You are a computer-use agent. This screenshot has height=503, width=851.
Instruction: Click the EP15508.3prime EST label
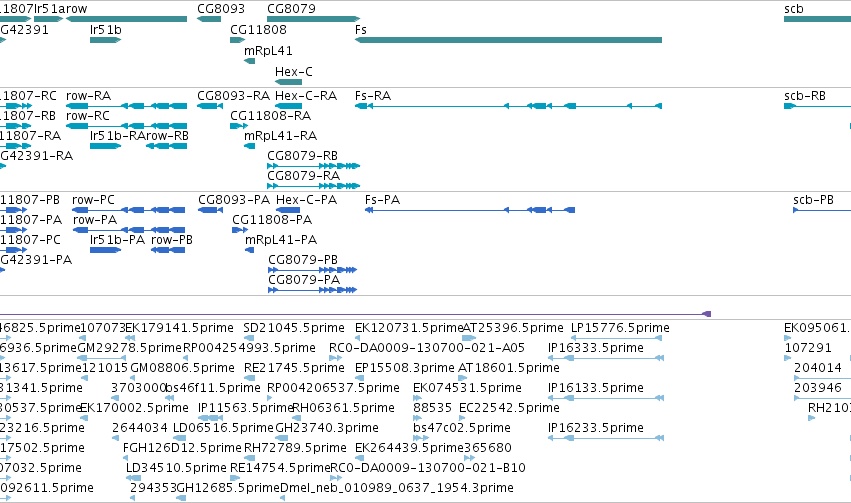click(x=405, y=368)
